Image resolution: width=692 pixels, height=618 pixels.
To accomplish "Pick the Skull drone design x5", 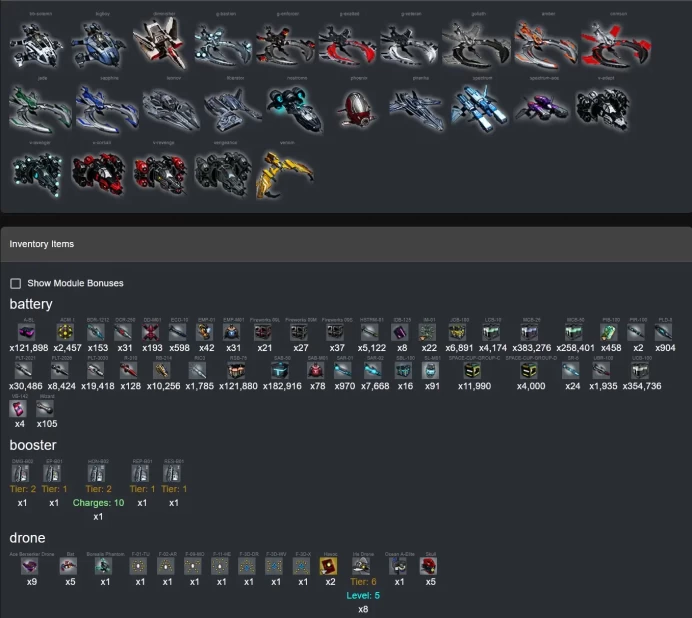I will coord(429,566).
